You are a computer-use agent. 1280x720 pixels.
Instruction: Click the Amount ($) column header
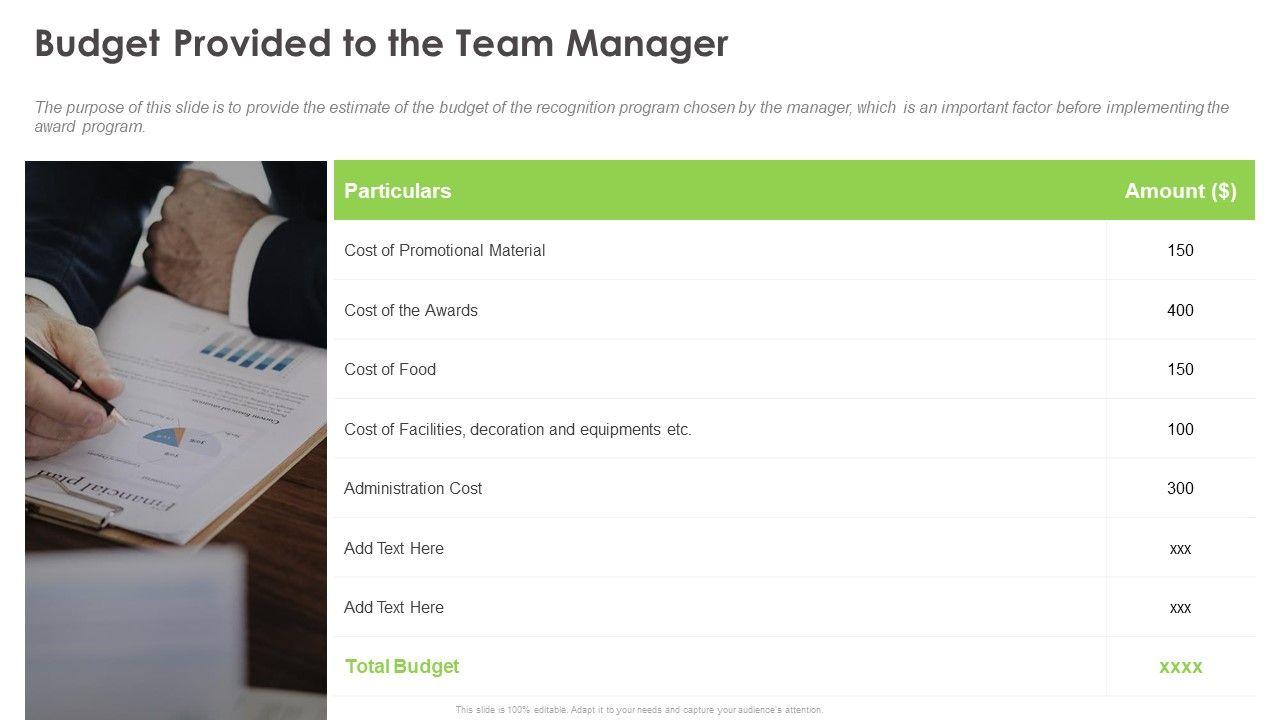point(1180,191)
